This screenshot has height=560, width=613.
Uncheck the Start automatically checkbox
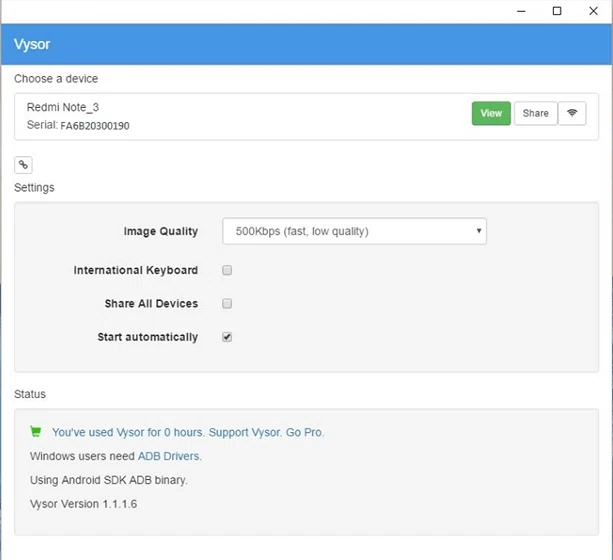pos(227,337)
